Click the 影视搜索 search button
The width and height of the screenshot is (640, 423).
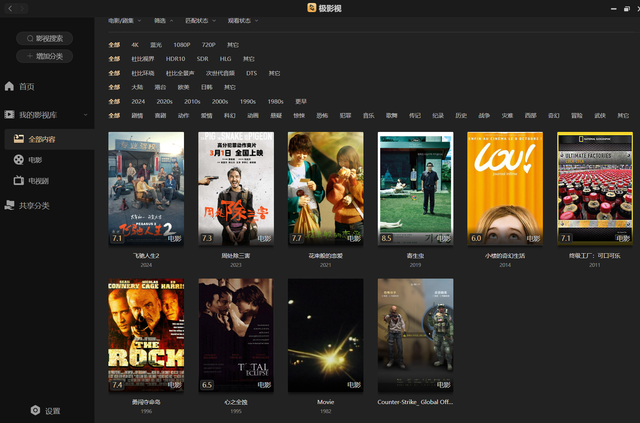[44, 38]
